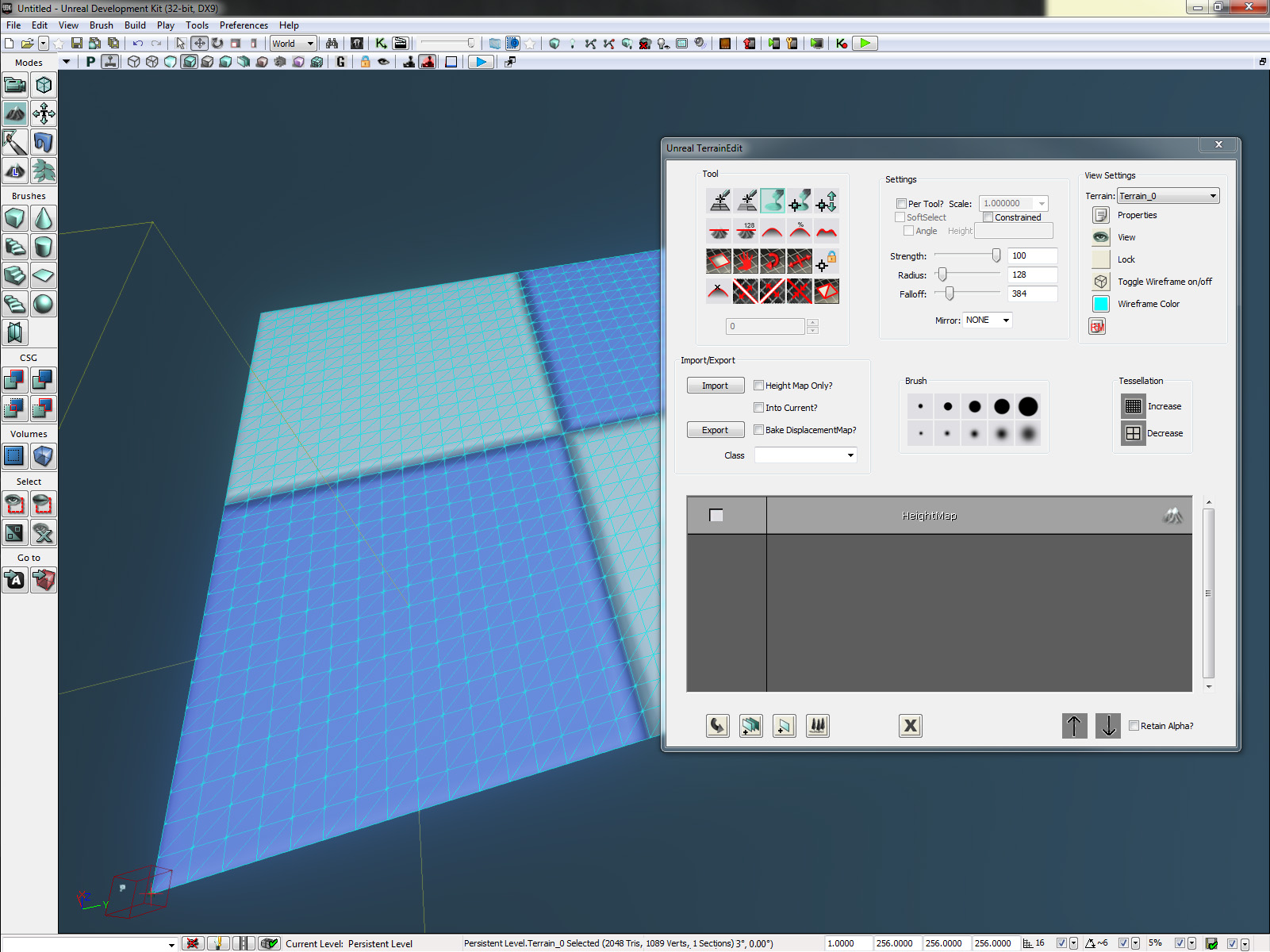This screenshot has width=1270, height=952.
Task: Open the status bar command dropdown
Action: (171, 944)
